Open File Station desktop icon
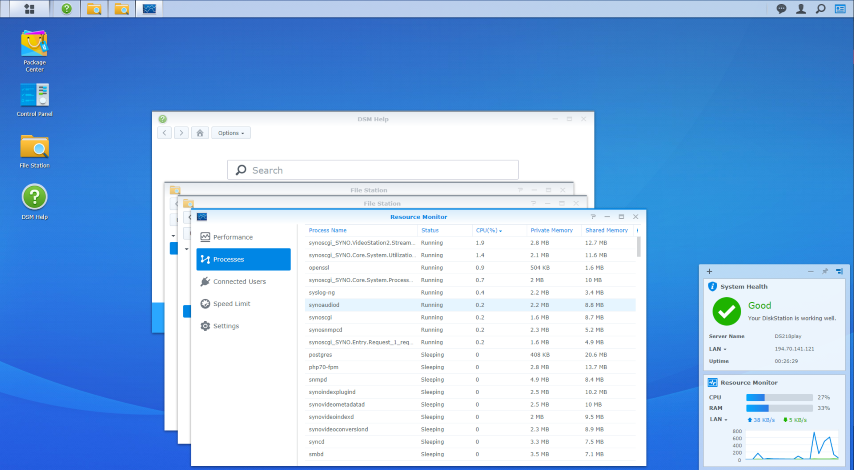Image resolution: width=854 pixels, height=470 pixels. 34,151
